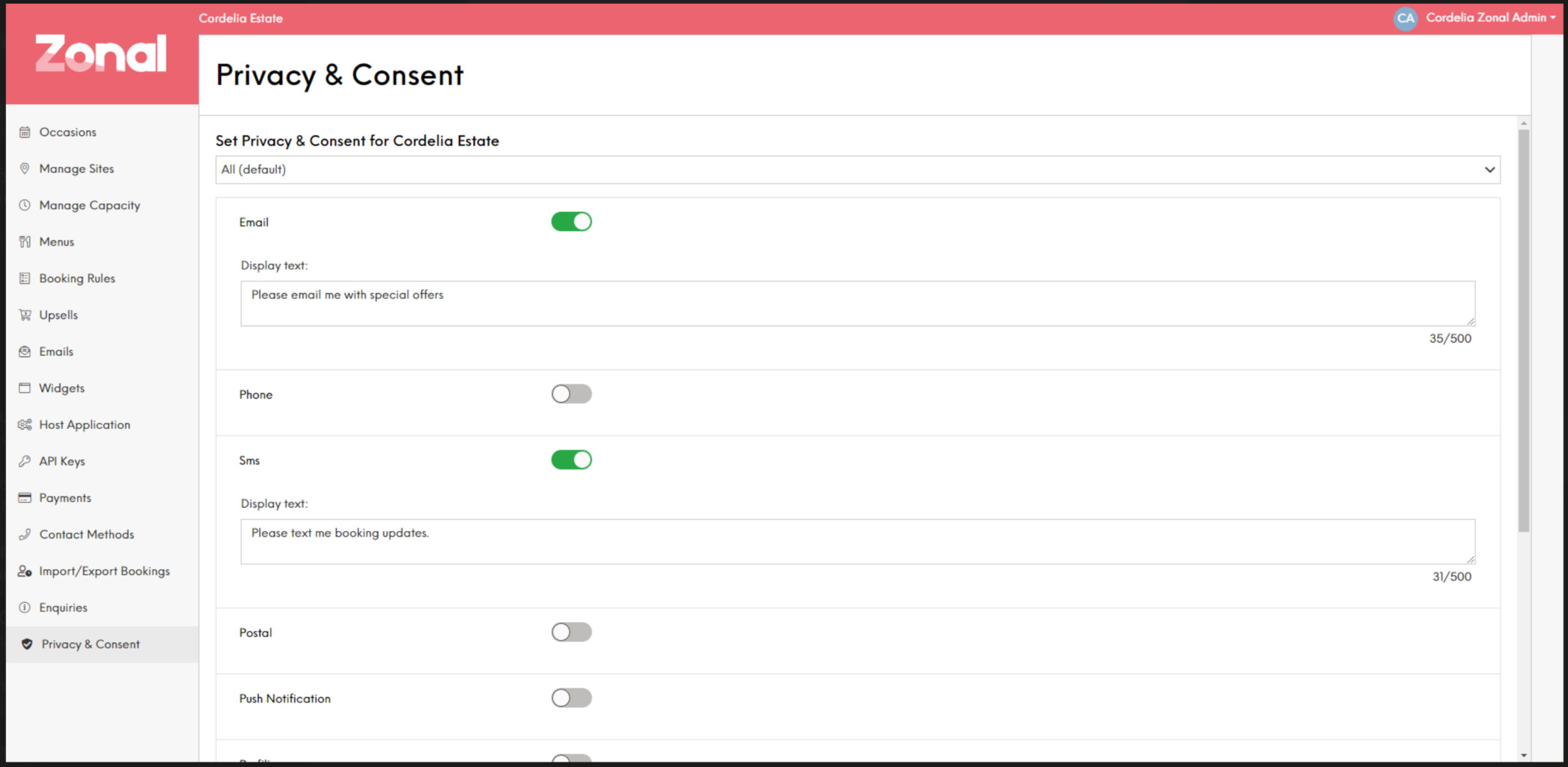Click the Import/Export Bookings user icon
The width and height of the screenshot is (1568, 767).
point(24,570)
